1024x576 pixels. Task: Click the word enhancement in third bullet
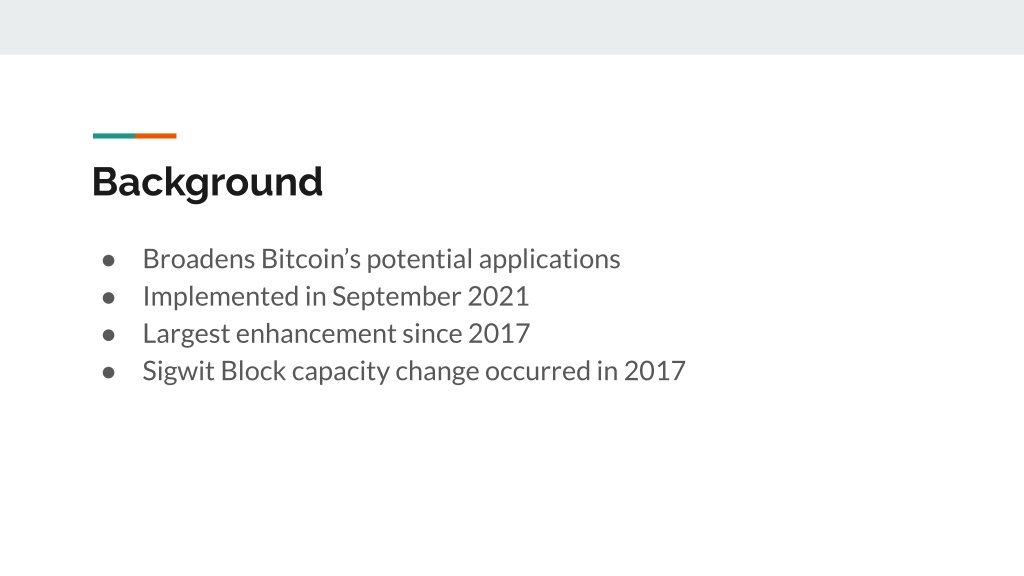point(317,334)
